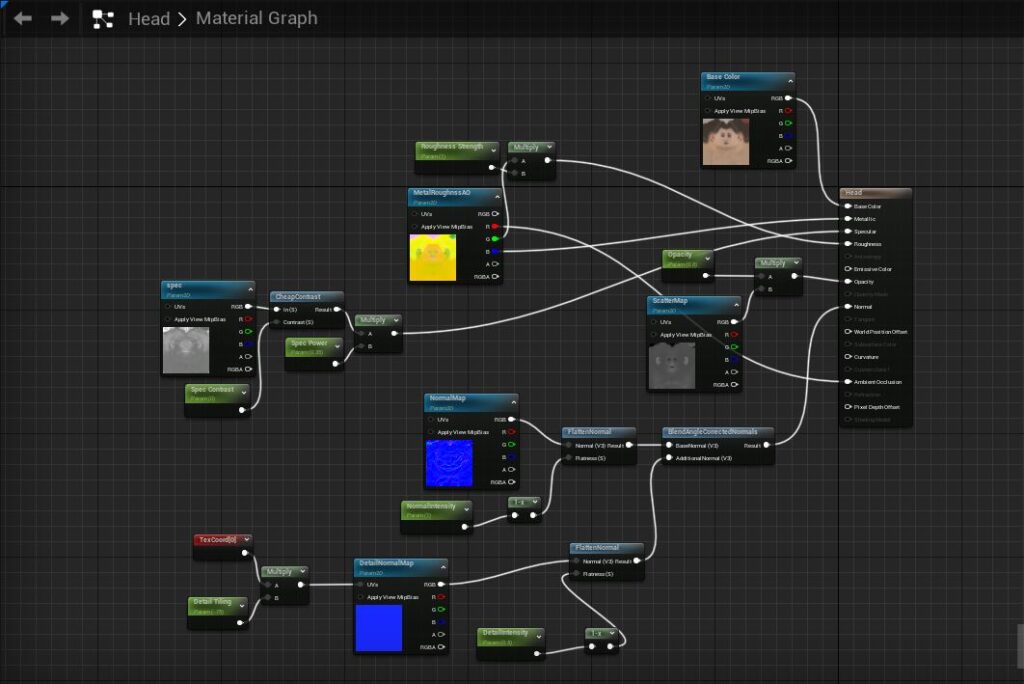Click the face texture thumbnail in Base Color

727,141
